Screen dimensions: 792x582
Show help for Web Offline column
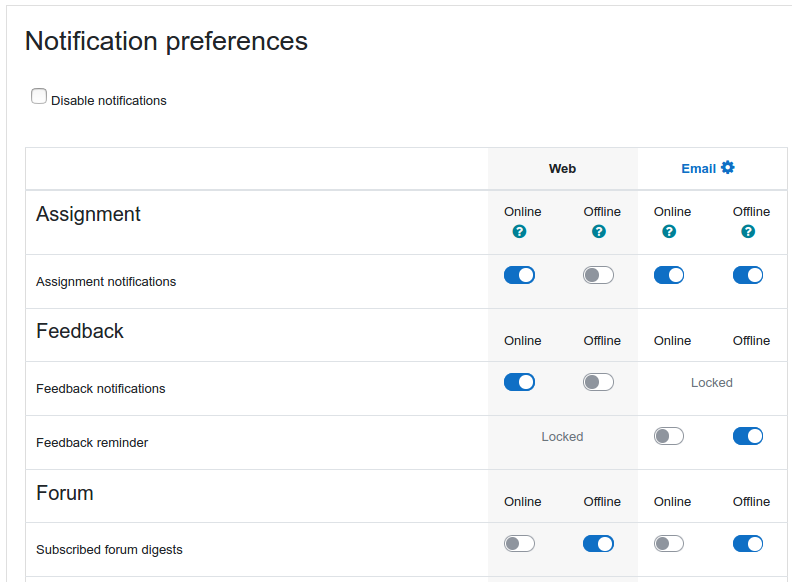[599, 231]
